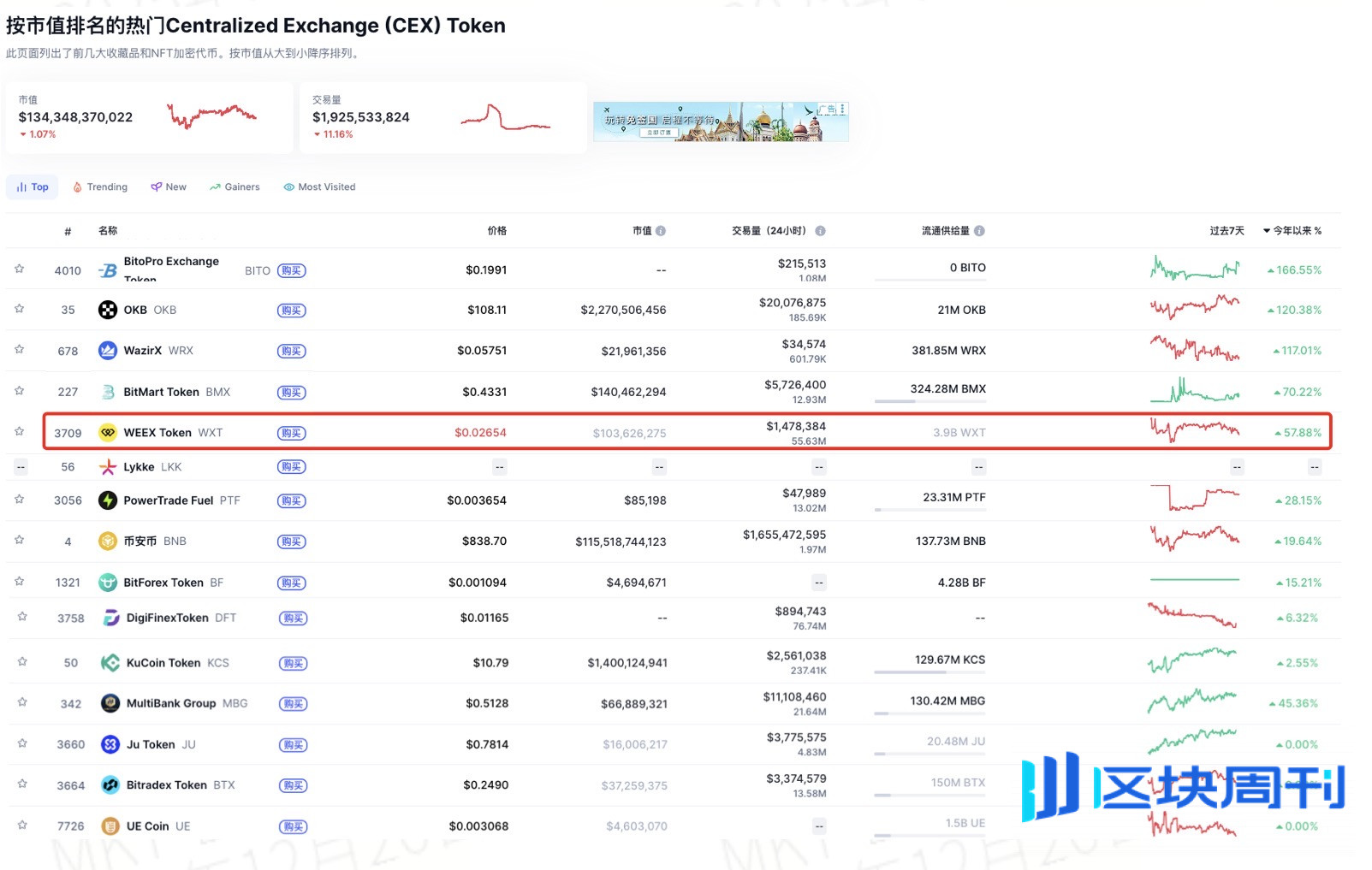
Task: Click the OKB 7-day sparkline chart
Action: pos(1195,310)
